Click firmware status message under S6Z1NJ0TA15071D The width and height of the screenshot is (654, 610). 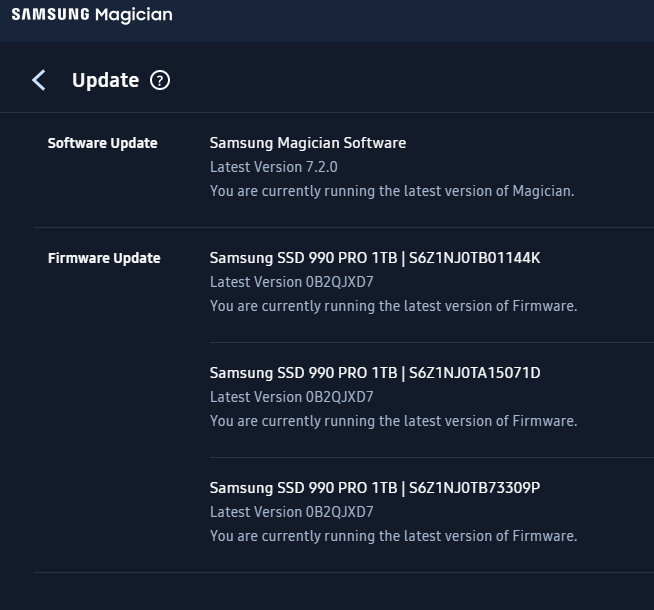pyautogui.click(x=393, y=421)
